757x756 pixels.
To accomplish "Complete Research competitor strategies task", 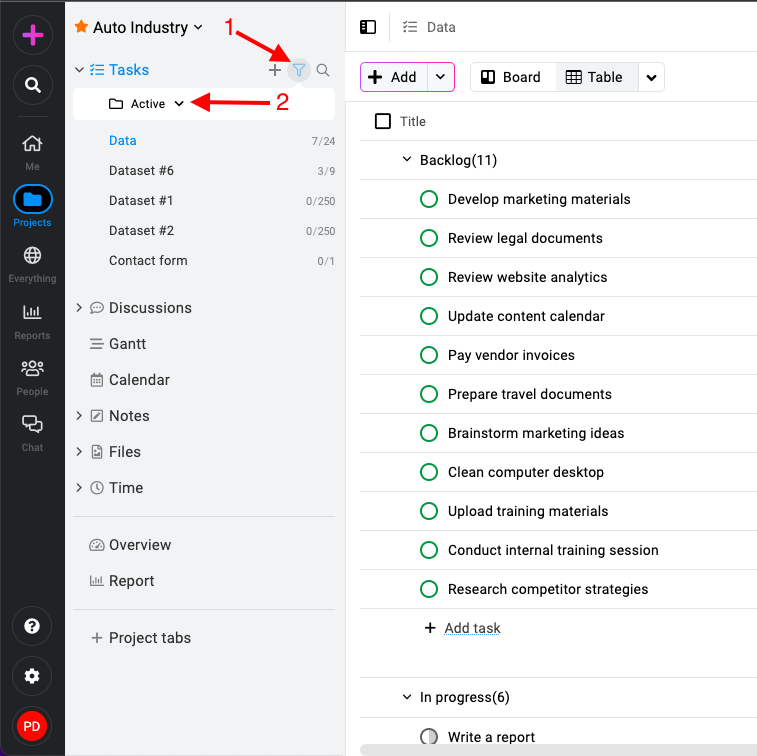I will [x=429, y=589].
